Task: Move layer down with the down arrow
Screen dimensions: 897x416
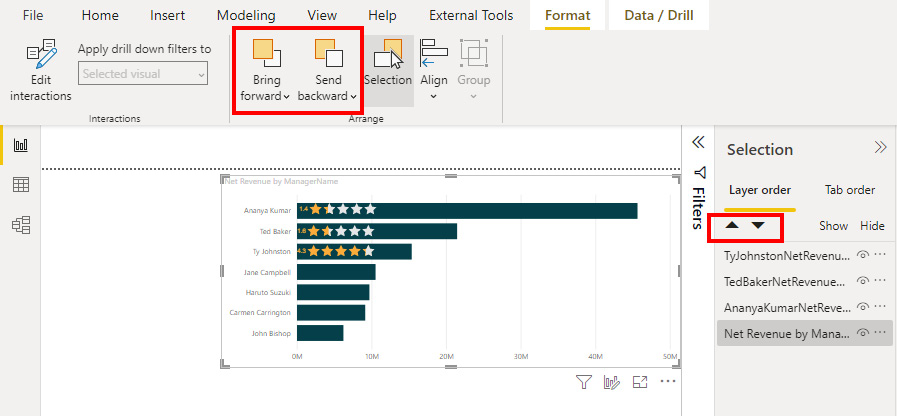Action: coord(758,225)
